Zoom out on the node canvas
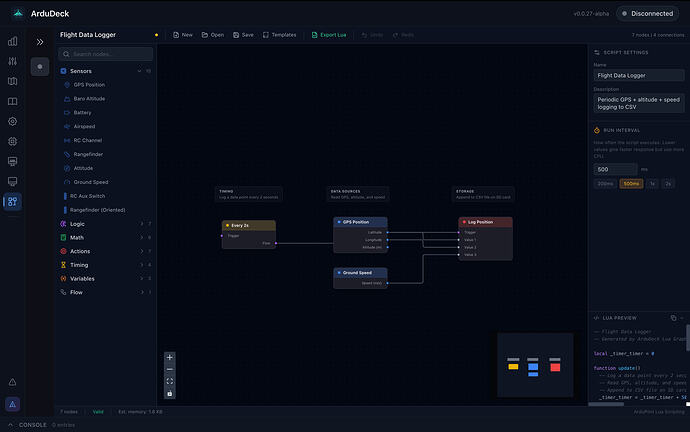This screenshot has height=432, width=690. pyautogui.click(x=170, y=369)
